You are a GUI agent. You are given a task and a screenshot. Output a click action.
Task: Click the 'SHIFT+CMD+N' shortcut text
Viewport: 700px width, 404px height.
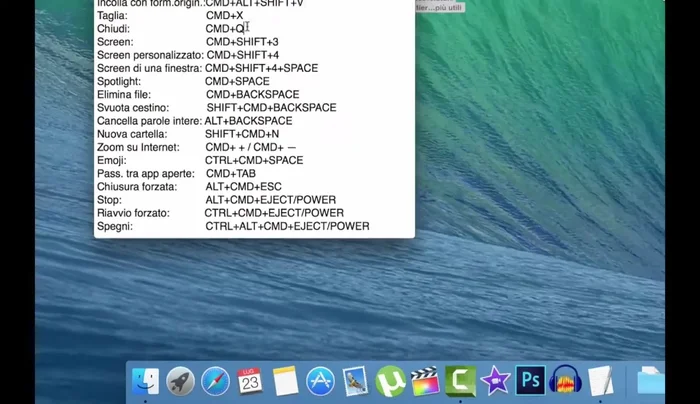242,134
